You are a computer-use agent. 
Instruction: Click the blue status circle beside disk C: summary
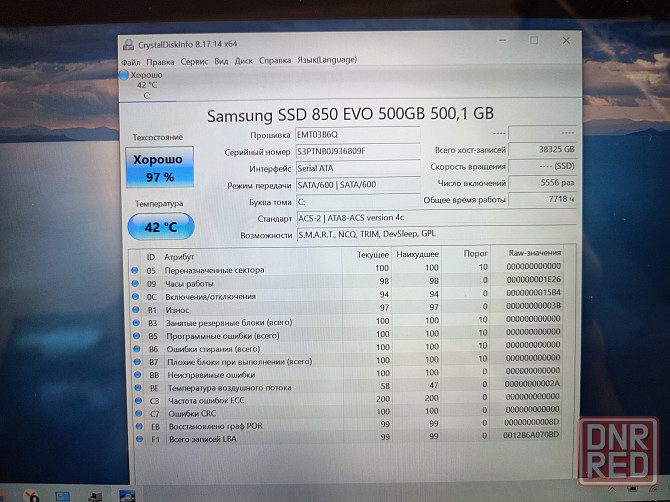(124, 75)
